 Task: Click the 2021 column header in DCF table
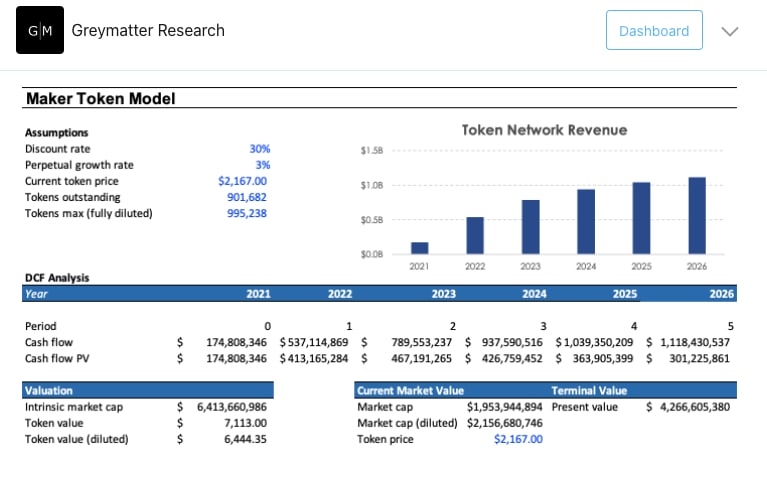[x=258, y=294]
